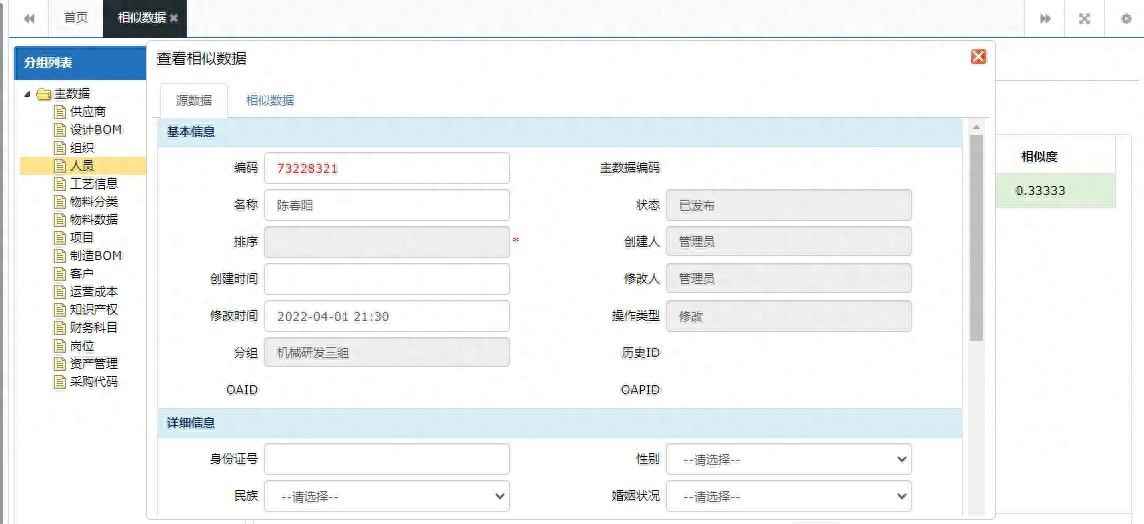Click the 状态 field showing 已发布

[789, 205]
